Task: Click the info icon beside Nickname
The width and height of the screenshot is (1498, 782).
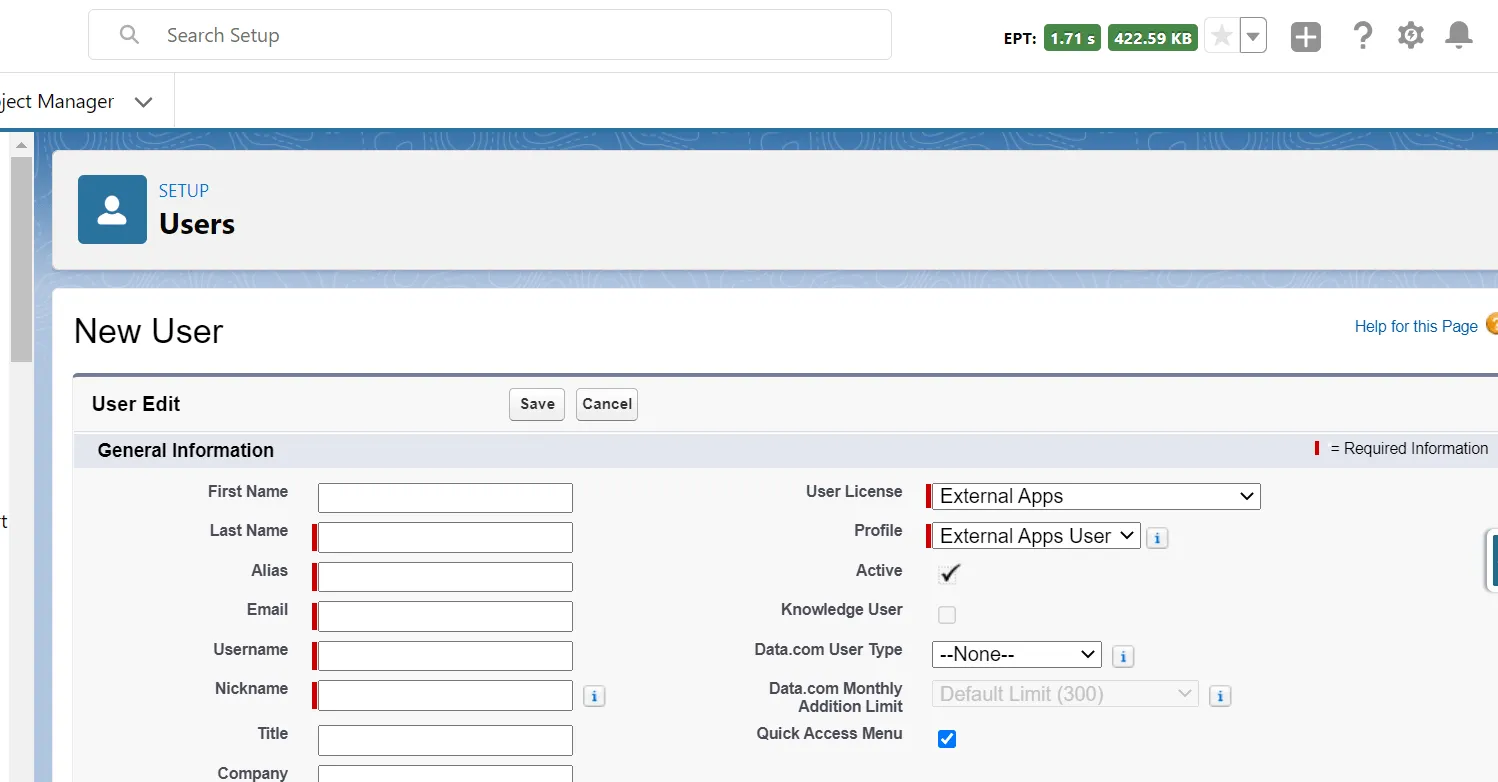Action: click(594, 695)
